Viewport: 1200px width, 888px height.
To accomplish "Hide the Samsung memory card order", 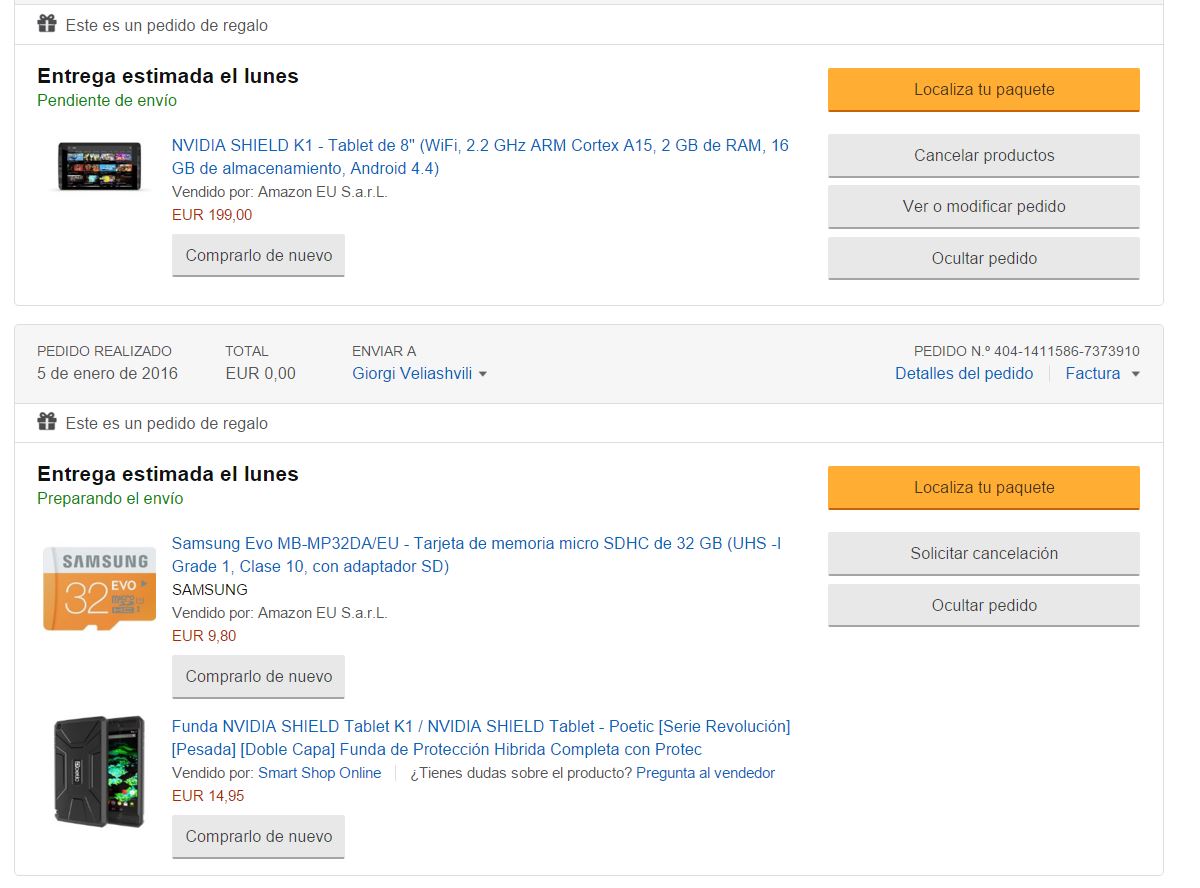I will (983, 606).
